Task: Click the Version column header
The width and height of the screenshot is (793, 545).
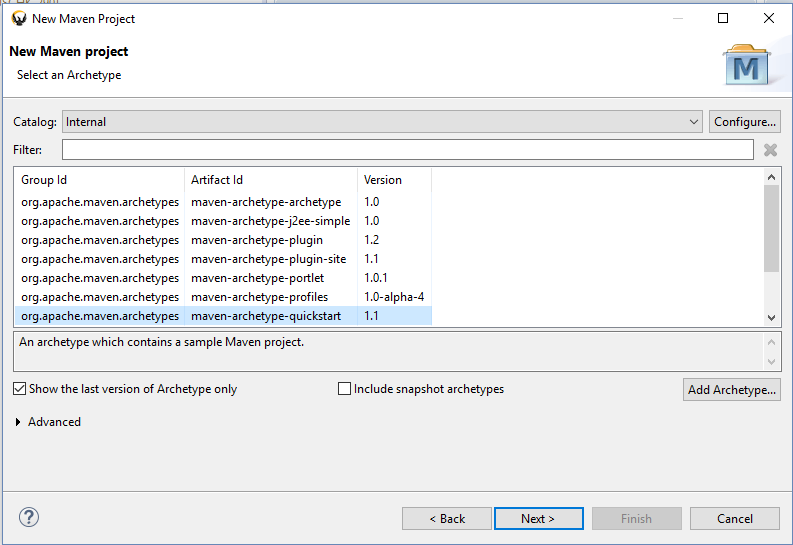Action: 393,180
